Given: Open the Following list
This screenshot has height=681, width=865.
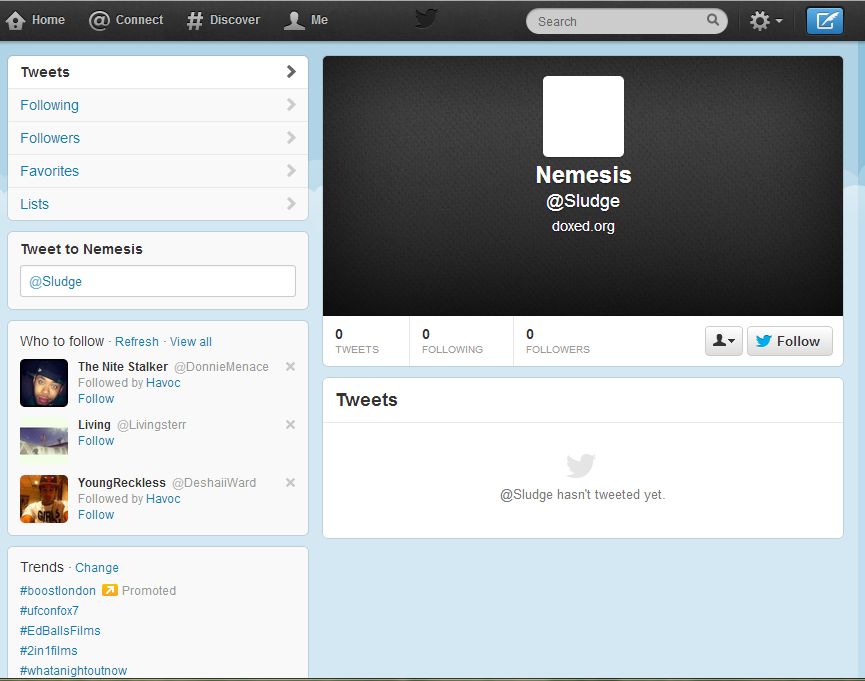Looking at the screenshot, I should click(x=158, y=105).
